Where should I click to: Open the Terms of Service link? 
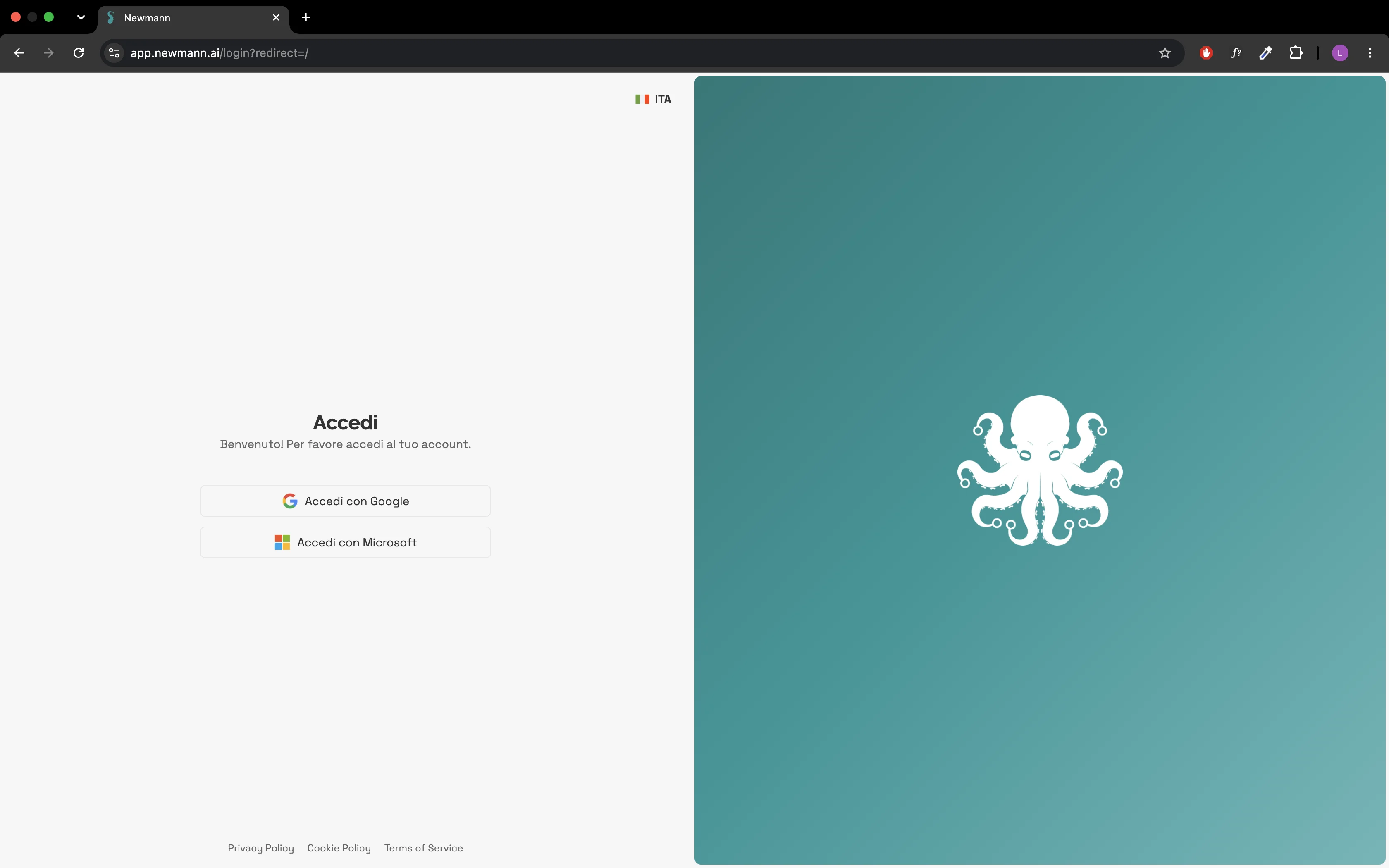tap(424, 848)
